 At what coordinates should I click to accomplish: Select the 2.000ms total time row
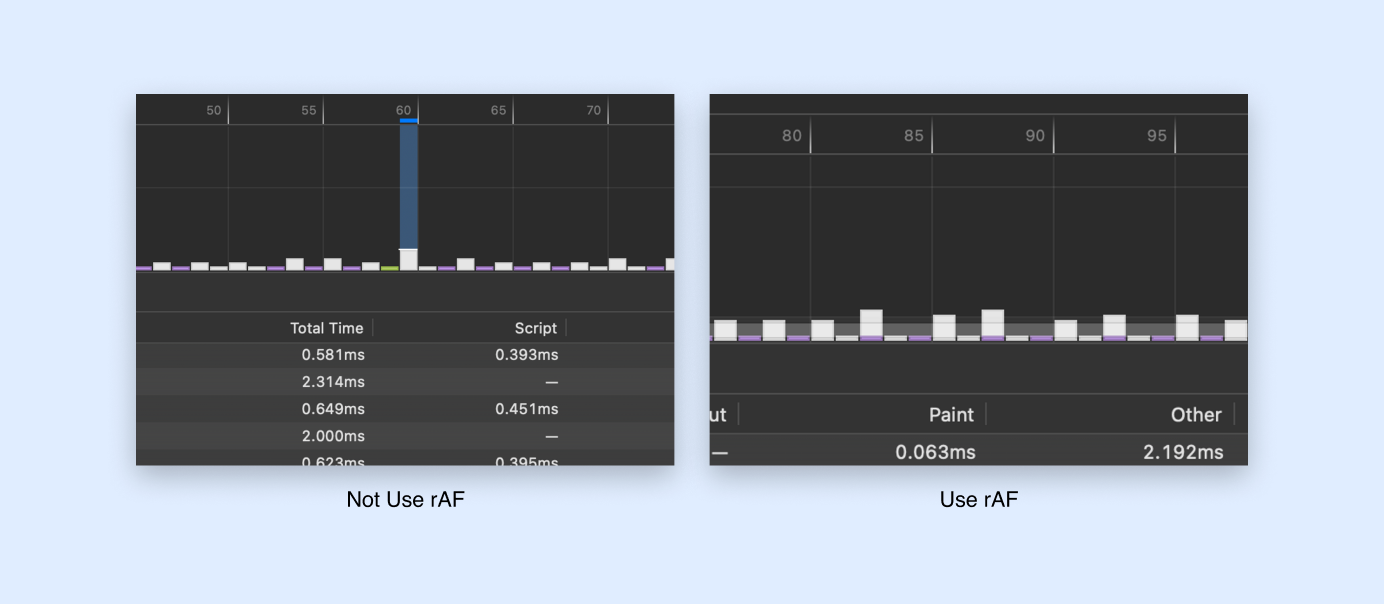pyautogui.click(x=333, y=436)
